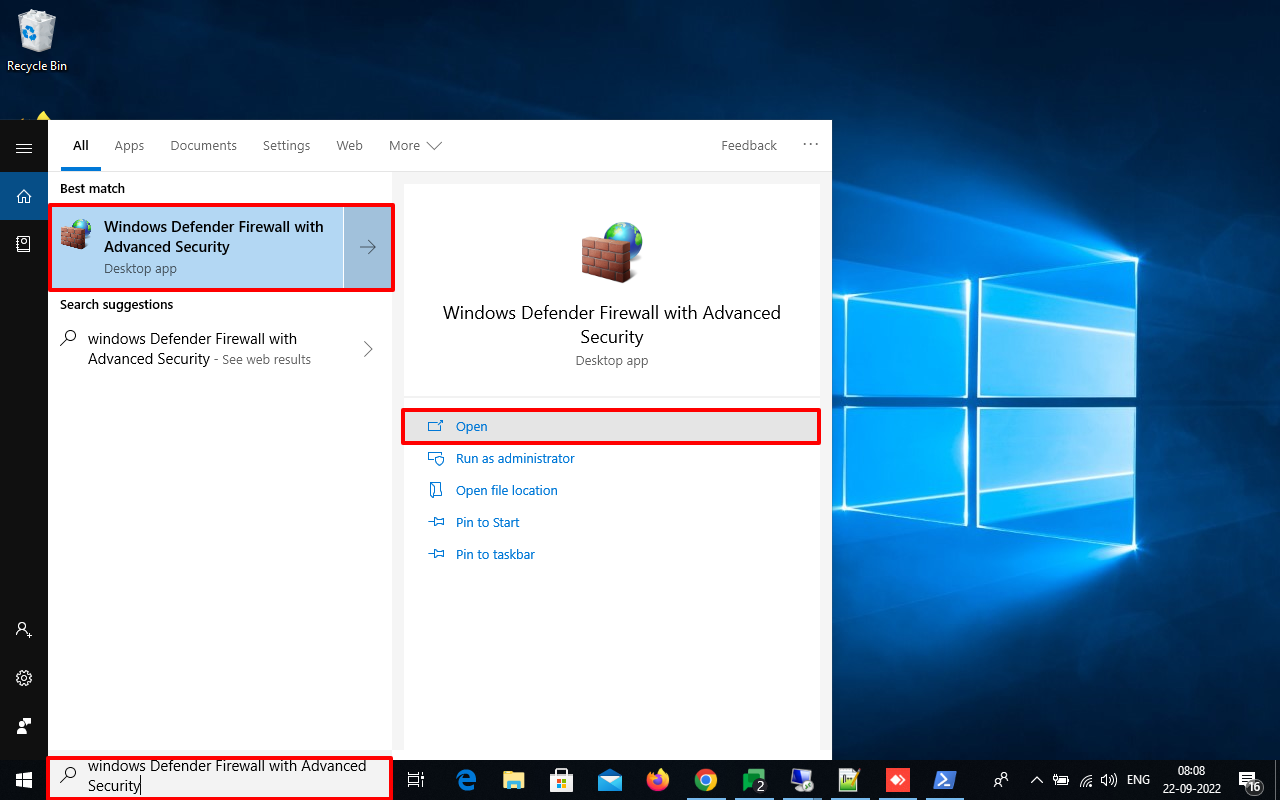Image resolution: width=1280 pixels, height=800 pixels.
Task: Click the Windows Start button
Action: [x=24, y=780]
